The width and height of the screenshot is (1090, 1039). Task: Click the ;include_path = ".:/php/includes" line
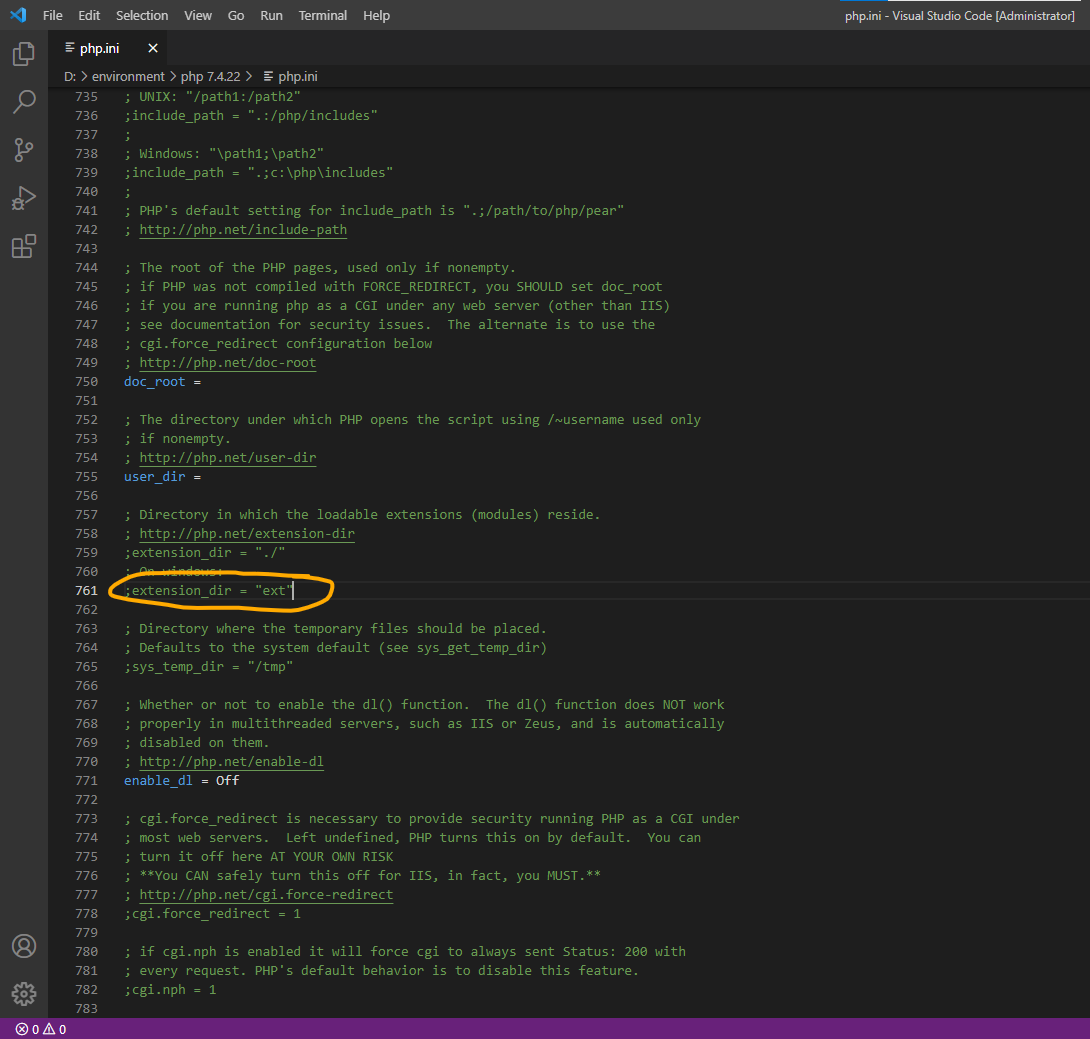(251, 115)
